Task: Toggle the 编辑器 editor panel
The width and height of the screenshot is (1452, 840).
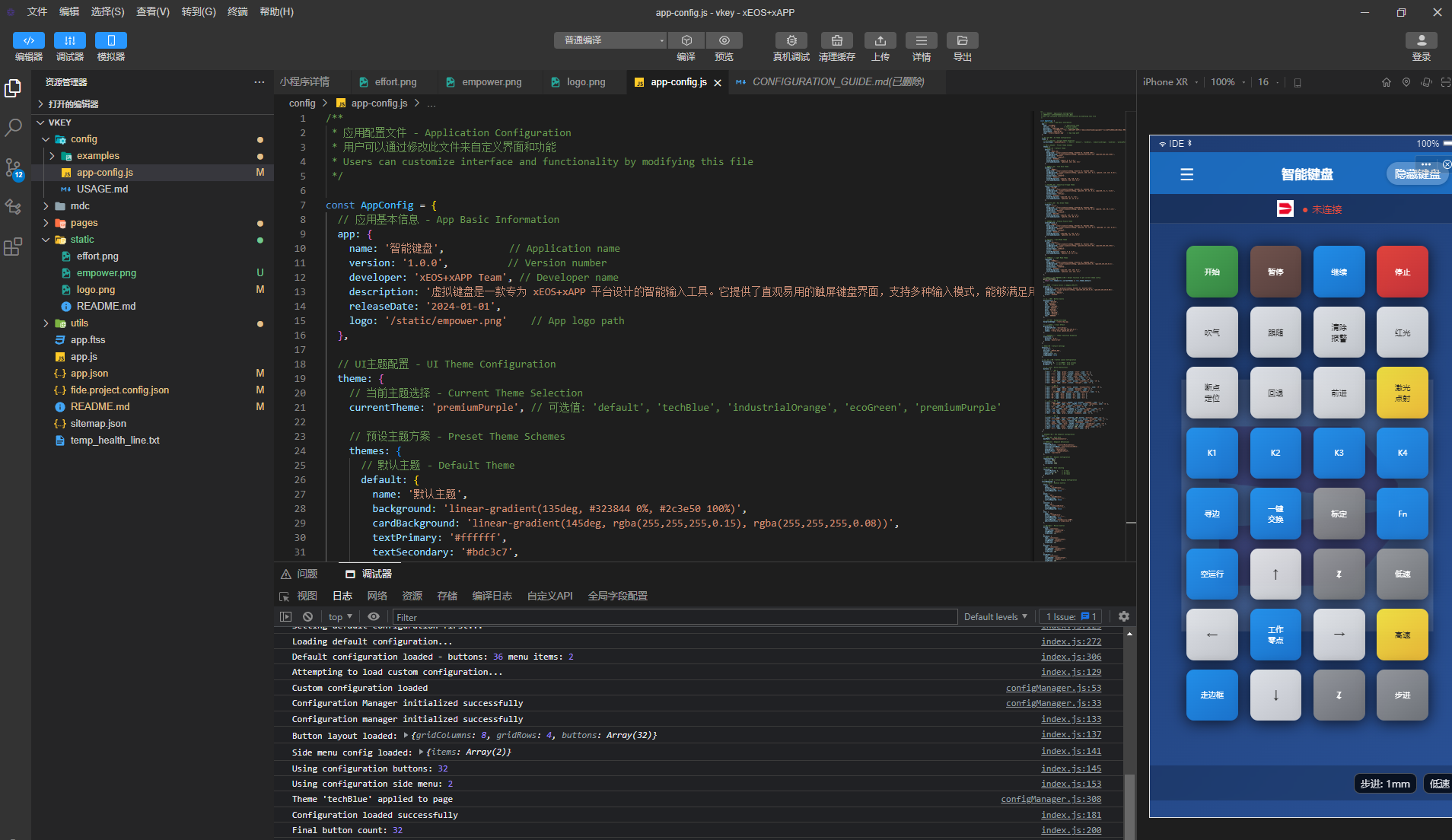Action: 29,40
